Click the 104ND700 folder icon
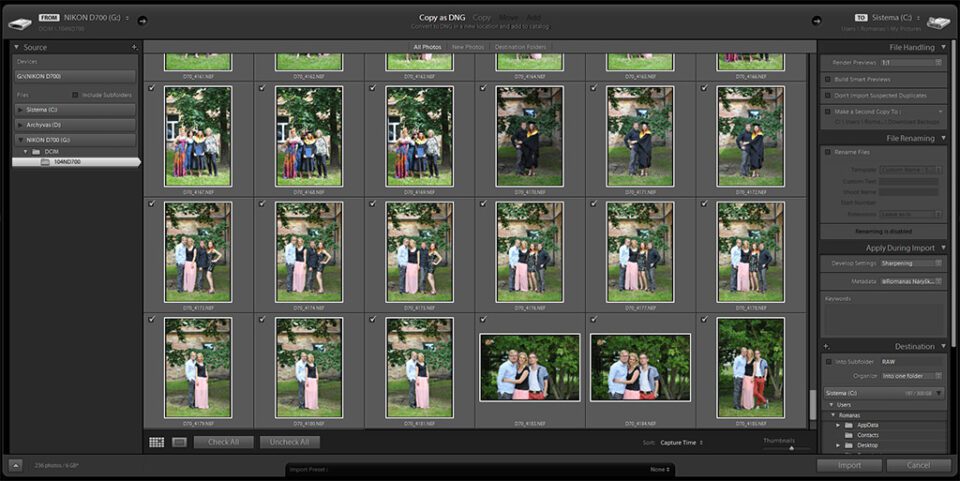This screenshot has width=960, height=481. [45, 162]
